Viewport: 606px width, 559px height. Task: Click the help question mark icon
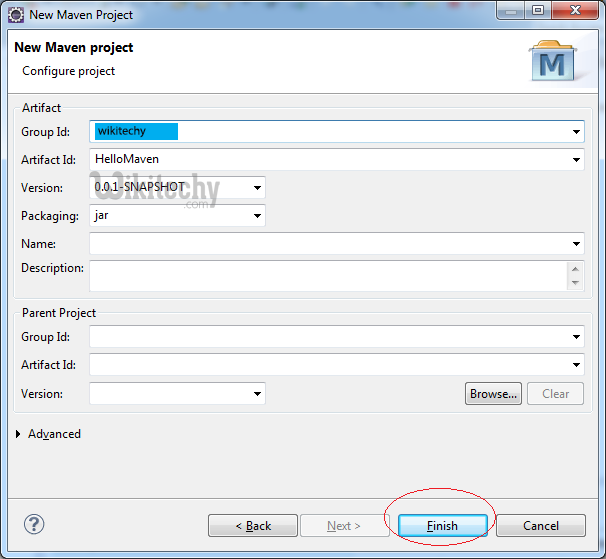pyautogui.click(x=34, y=524)
